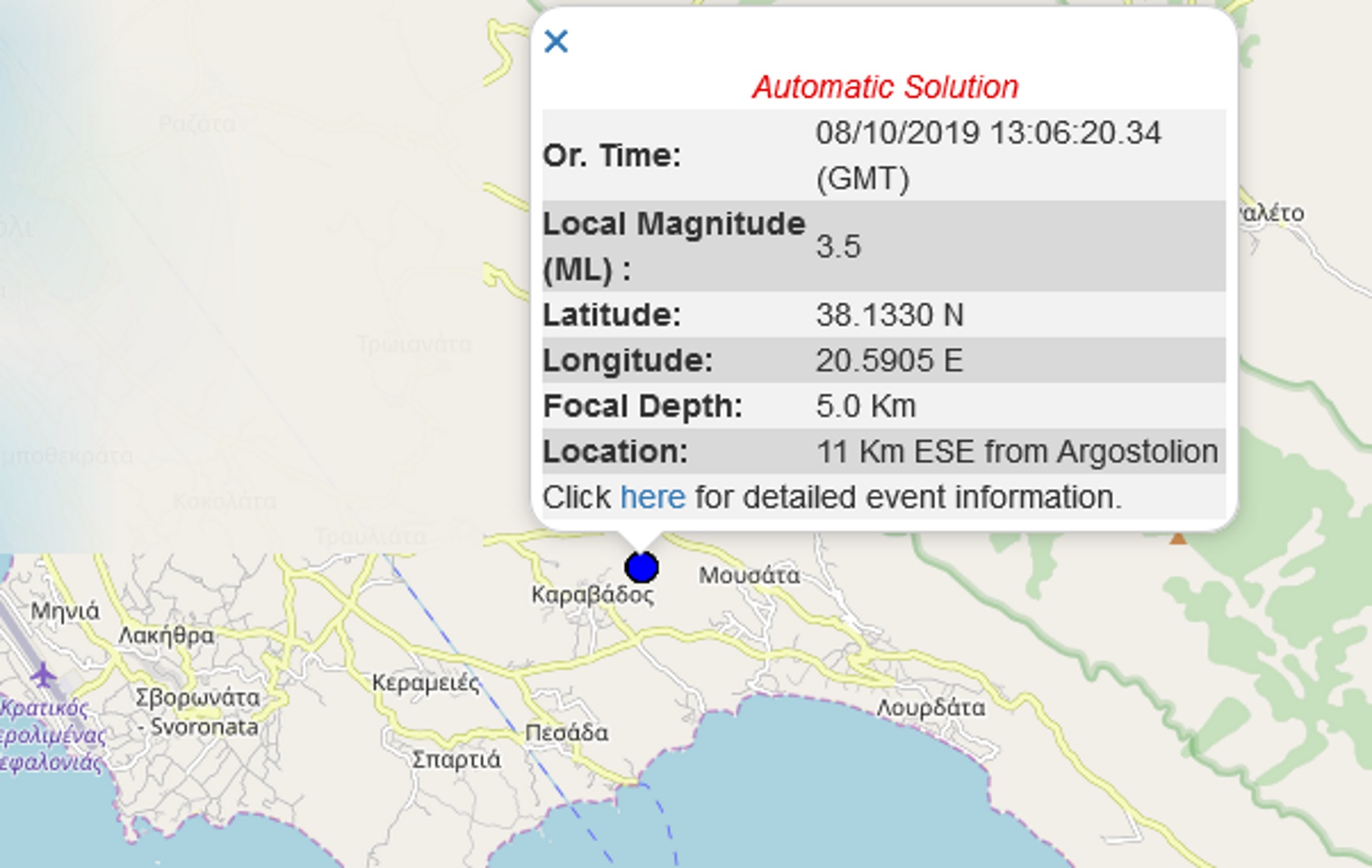Click the Καραβάδος village label on map

tap(592, 595)
